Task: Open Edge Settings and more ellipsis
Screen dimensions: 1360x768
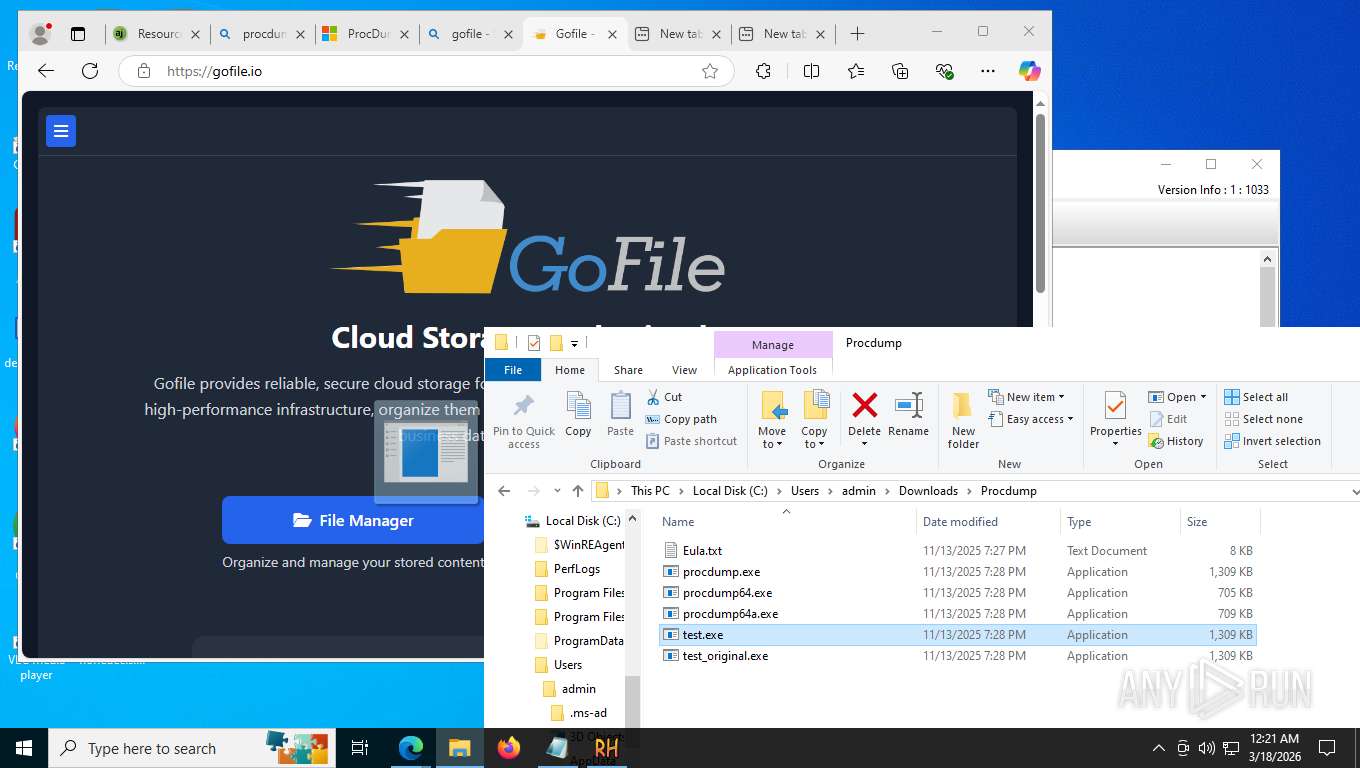Action: tap(988, 71)
